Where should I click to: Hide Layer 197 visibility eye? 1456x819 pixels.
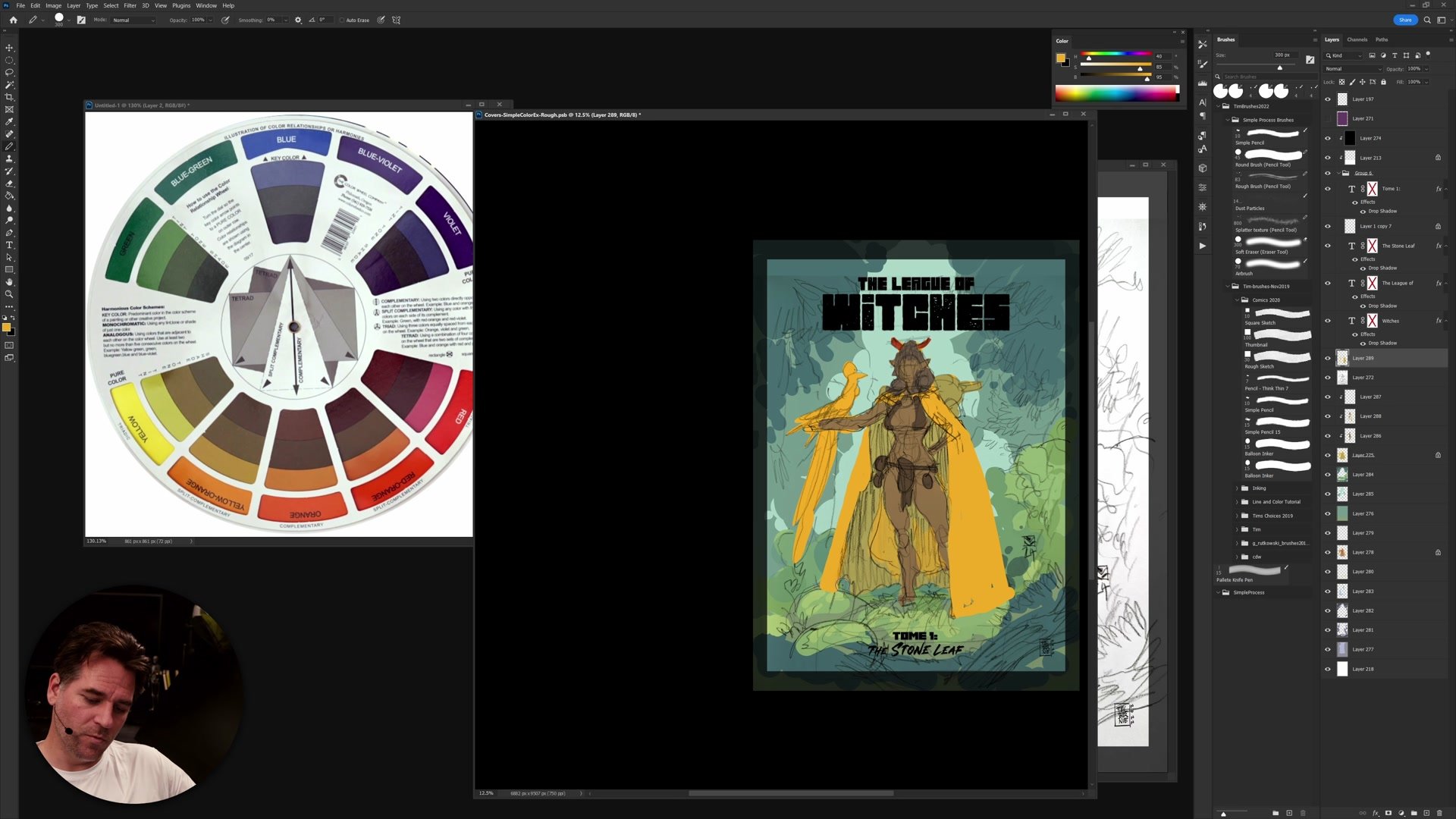point(1327,99)
